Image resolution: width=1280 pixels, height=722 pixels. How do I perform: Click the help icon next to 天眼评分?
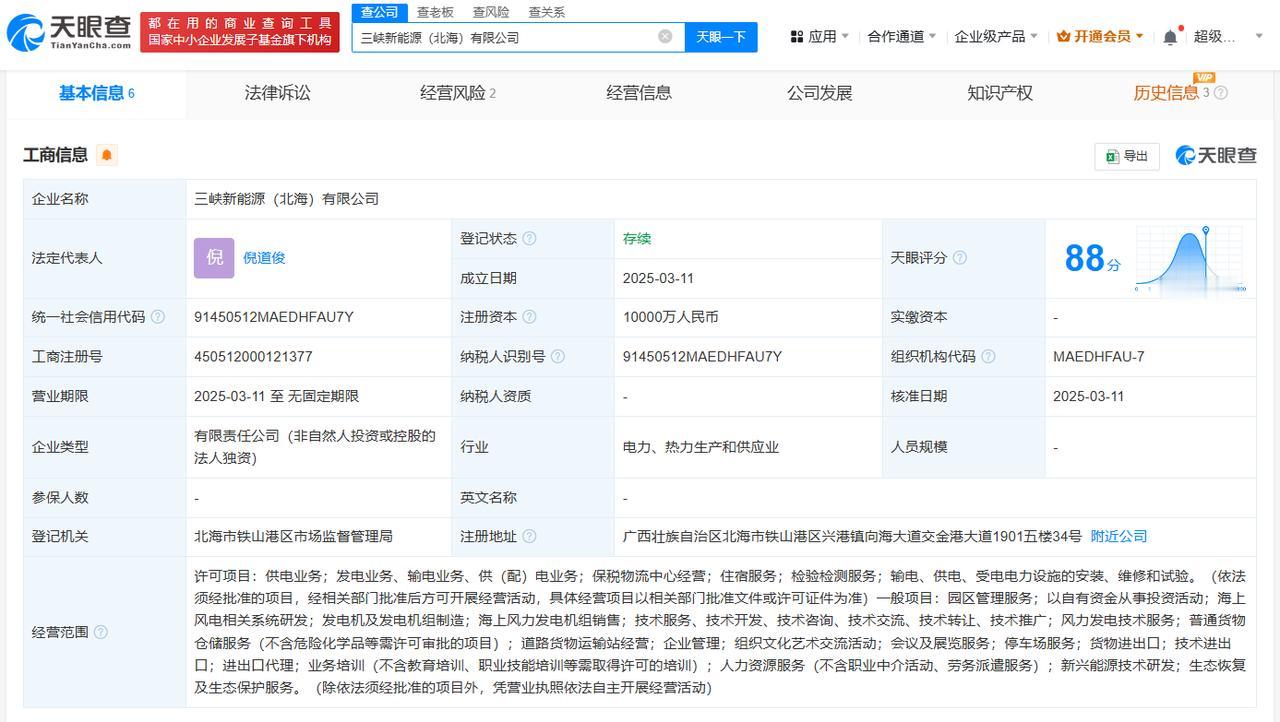[959, 258]
